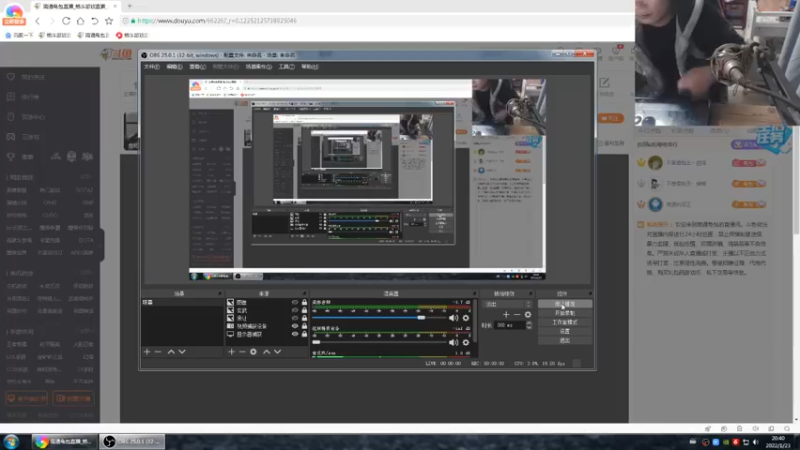Move the scene up in OBS
The image size is (800, 450).
[x=171, y=352]
